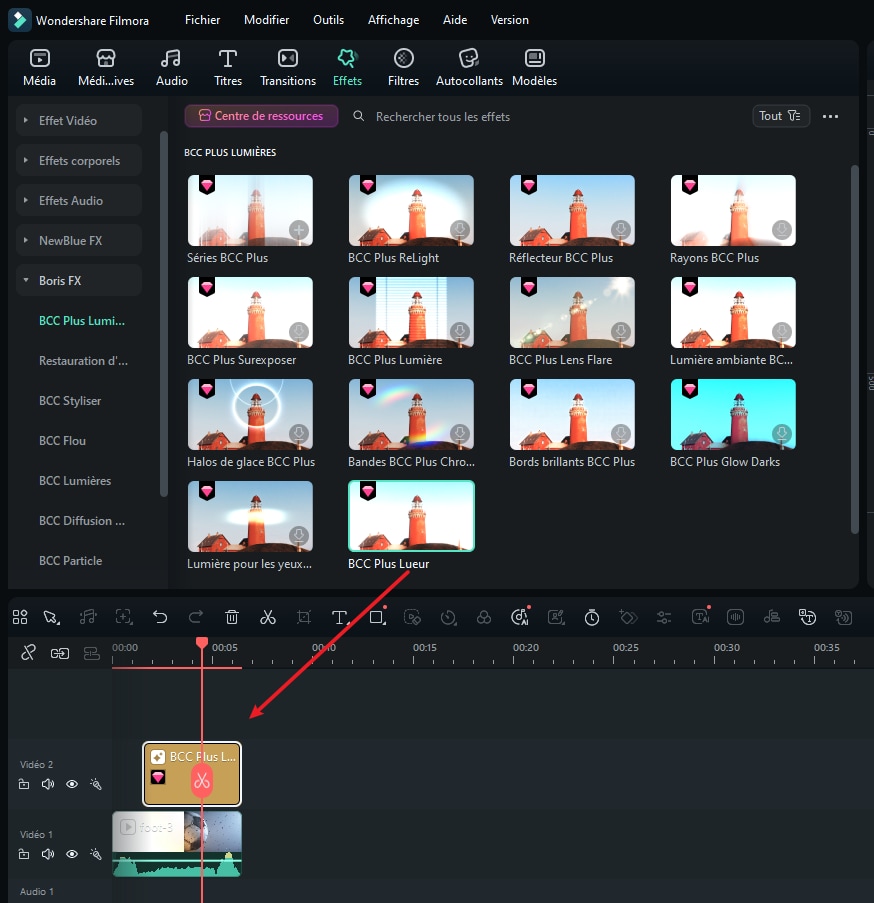The image size is (874, 903).
Task: Click the color overlapping circles icon
Action: coord(484,617)
